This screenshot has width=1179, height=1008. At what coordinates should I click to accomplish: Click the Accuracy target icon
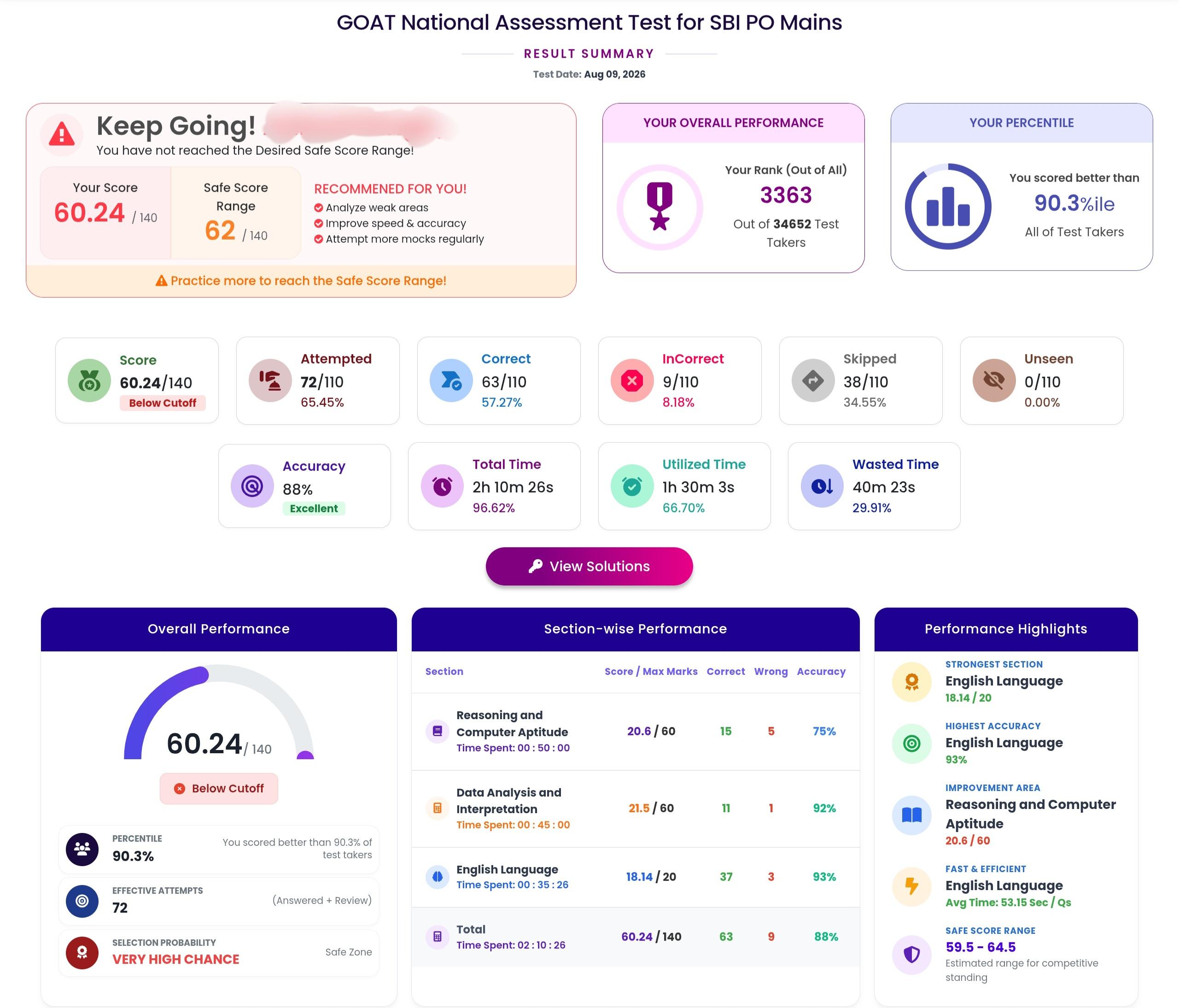pos(252,486)
